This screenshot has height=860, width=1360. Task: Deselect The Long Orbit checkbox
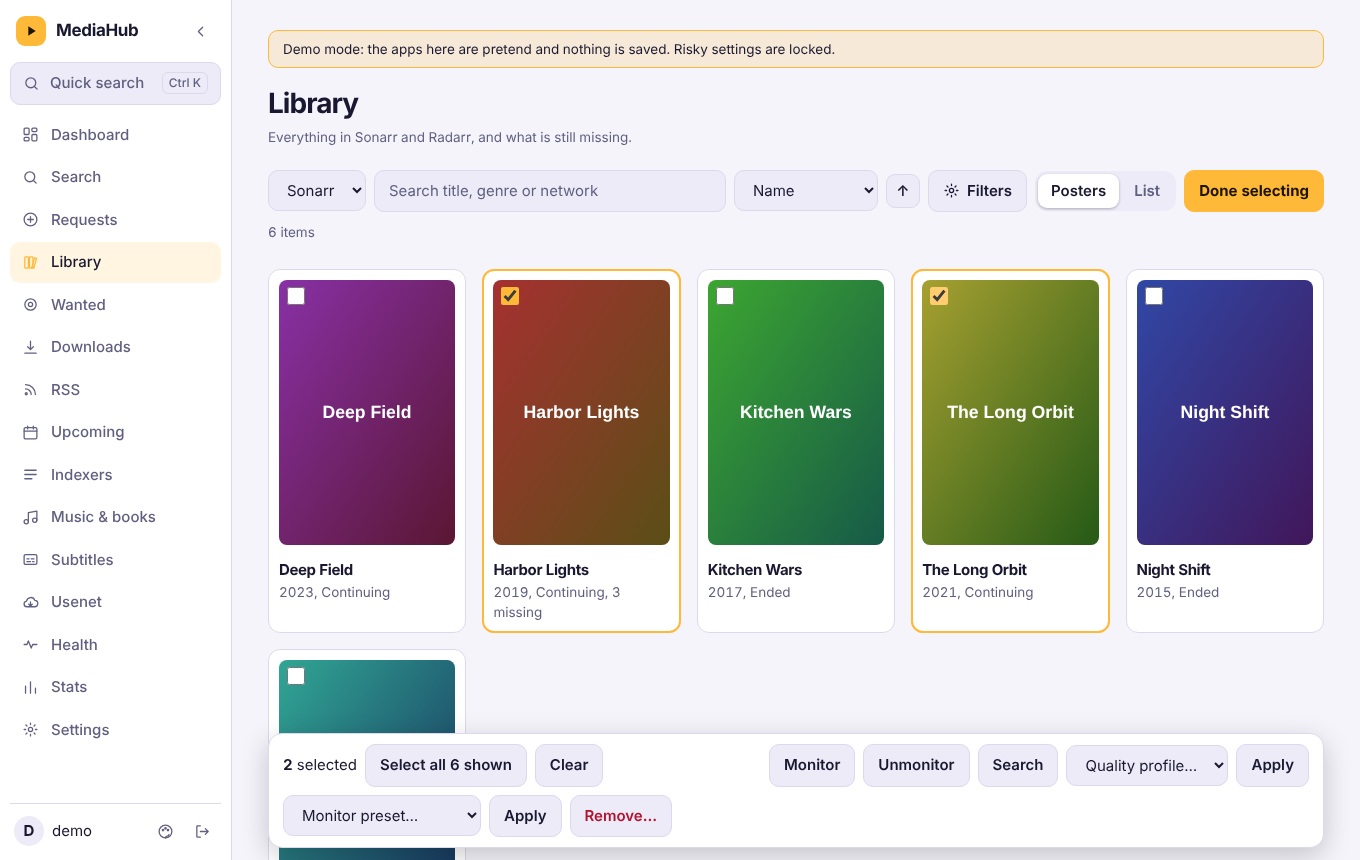(939, 296)
